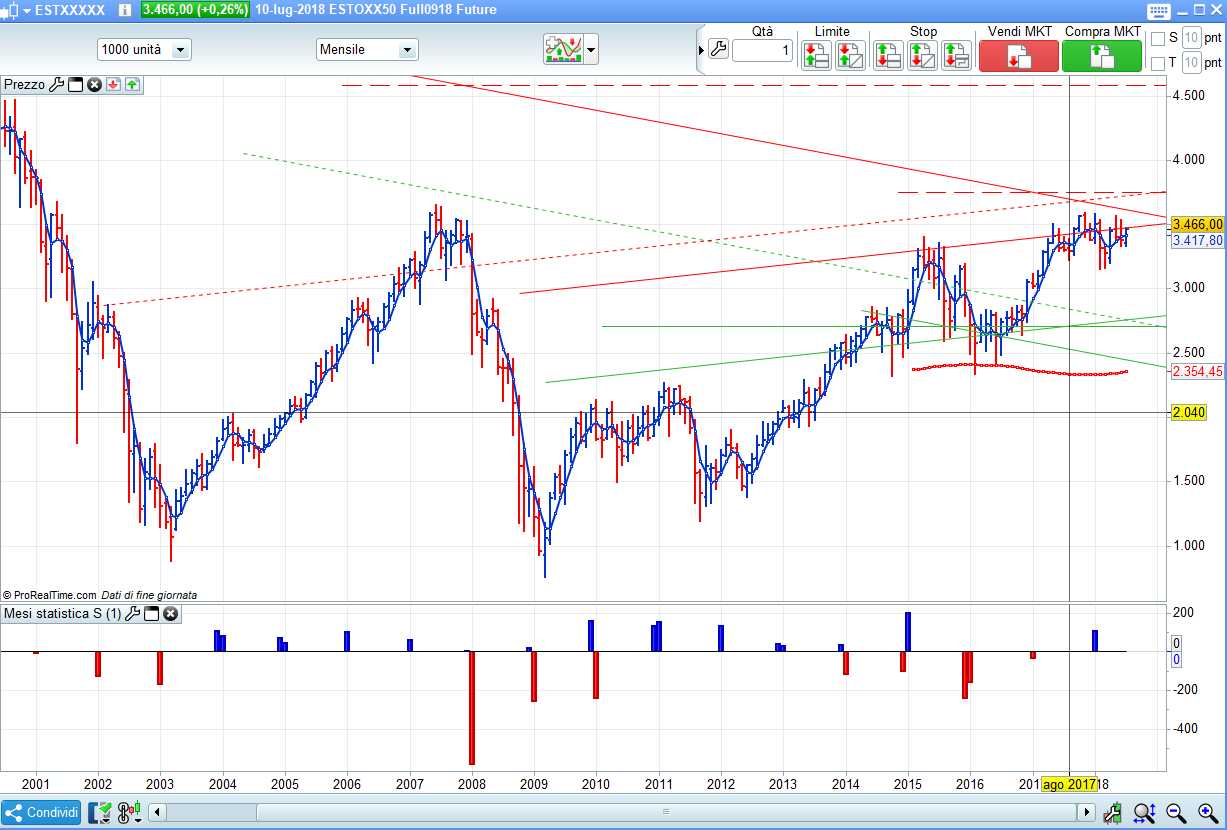Click the ago 2017 date marker

(x=1070, y=784)
